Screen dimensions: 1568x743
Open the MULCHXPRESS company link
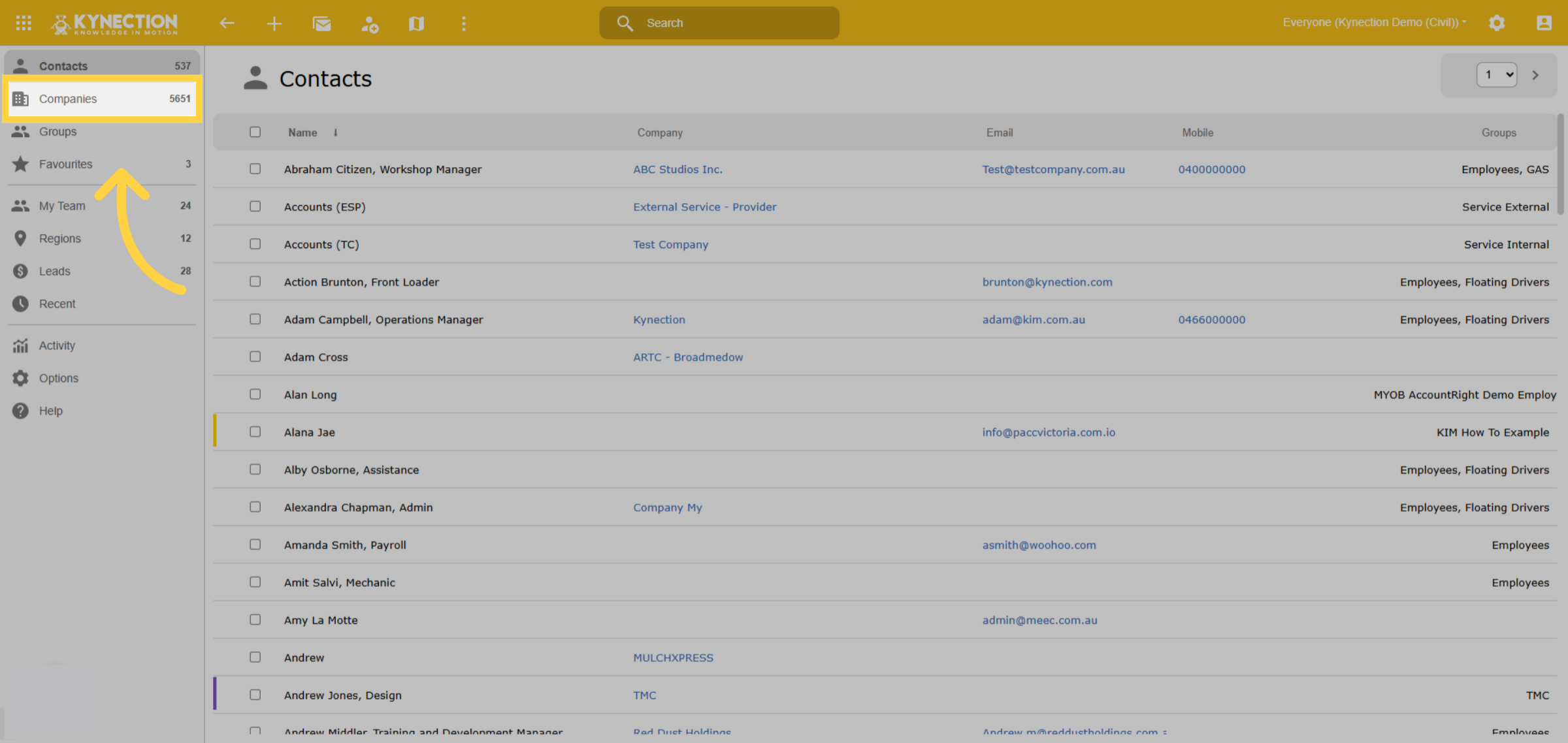click(x=673, y=658)
